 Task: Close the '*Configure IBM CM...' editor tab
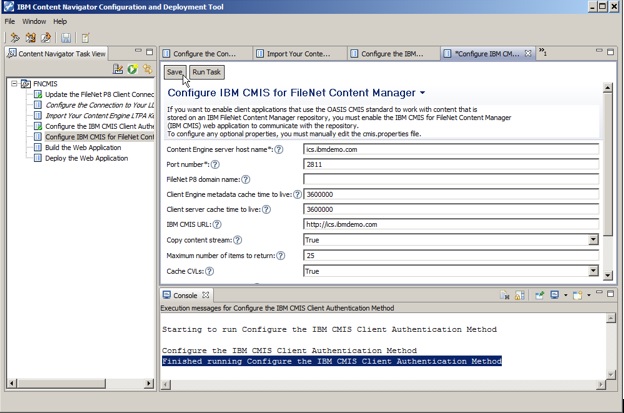tap(528, 53)
